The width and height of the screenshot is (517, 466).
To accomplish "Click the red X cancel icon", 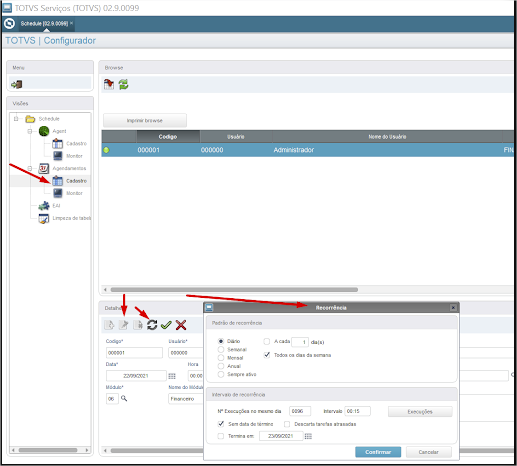I will pyautogui.click(x=181, y=325).
